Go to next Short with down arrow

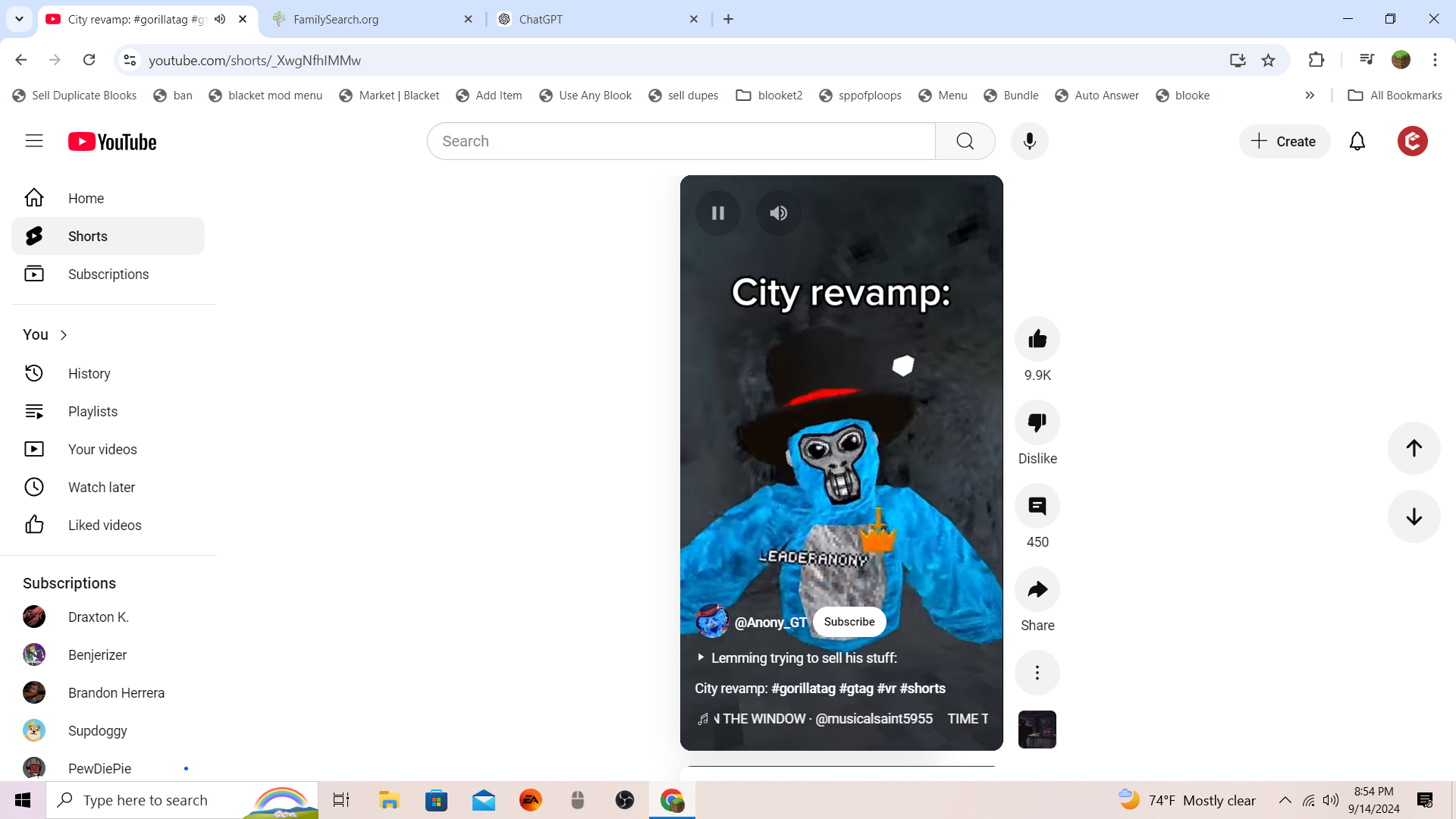click(1414, 517)
